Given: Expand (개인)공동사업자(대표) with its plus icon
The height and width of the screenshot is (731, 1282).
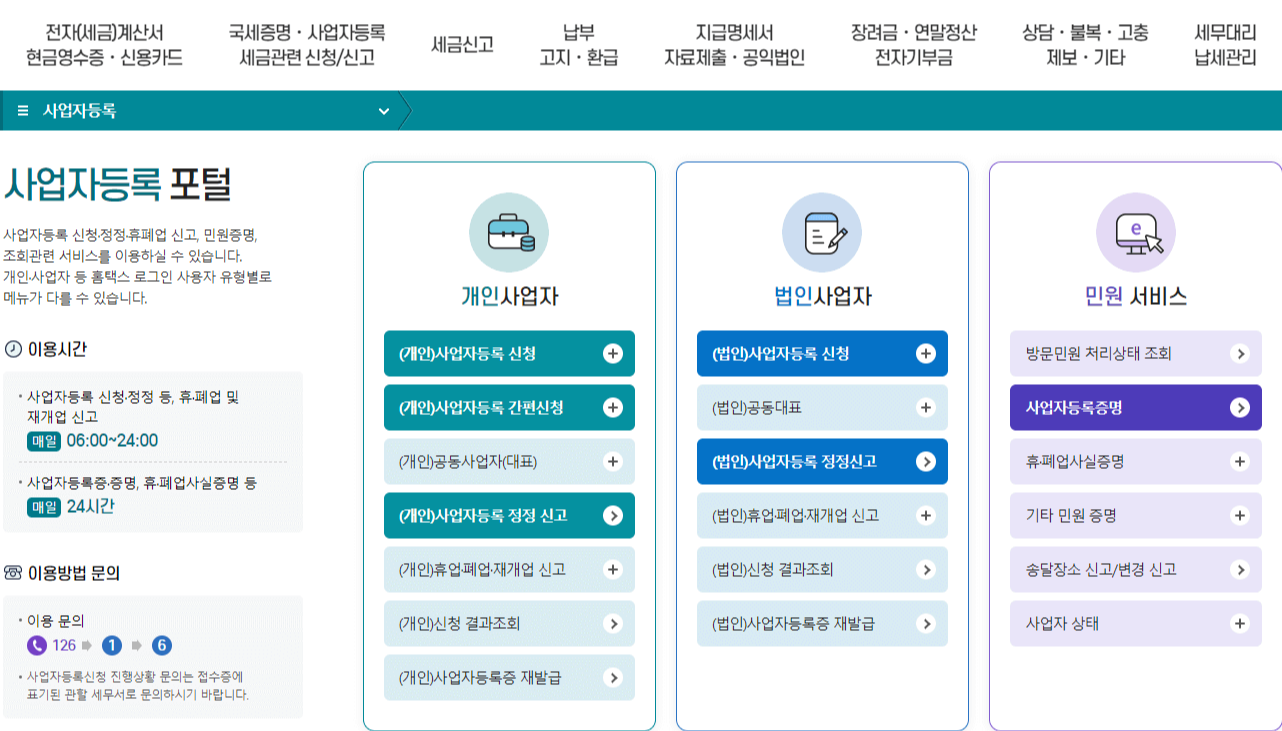Looking at the screenshot, I should (x=613, y=462).
